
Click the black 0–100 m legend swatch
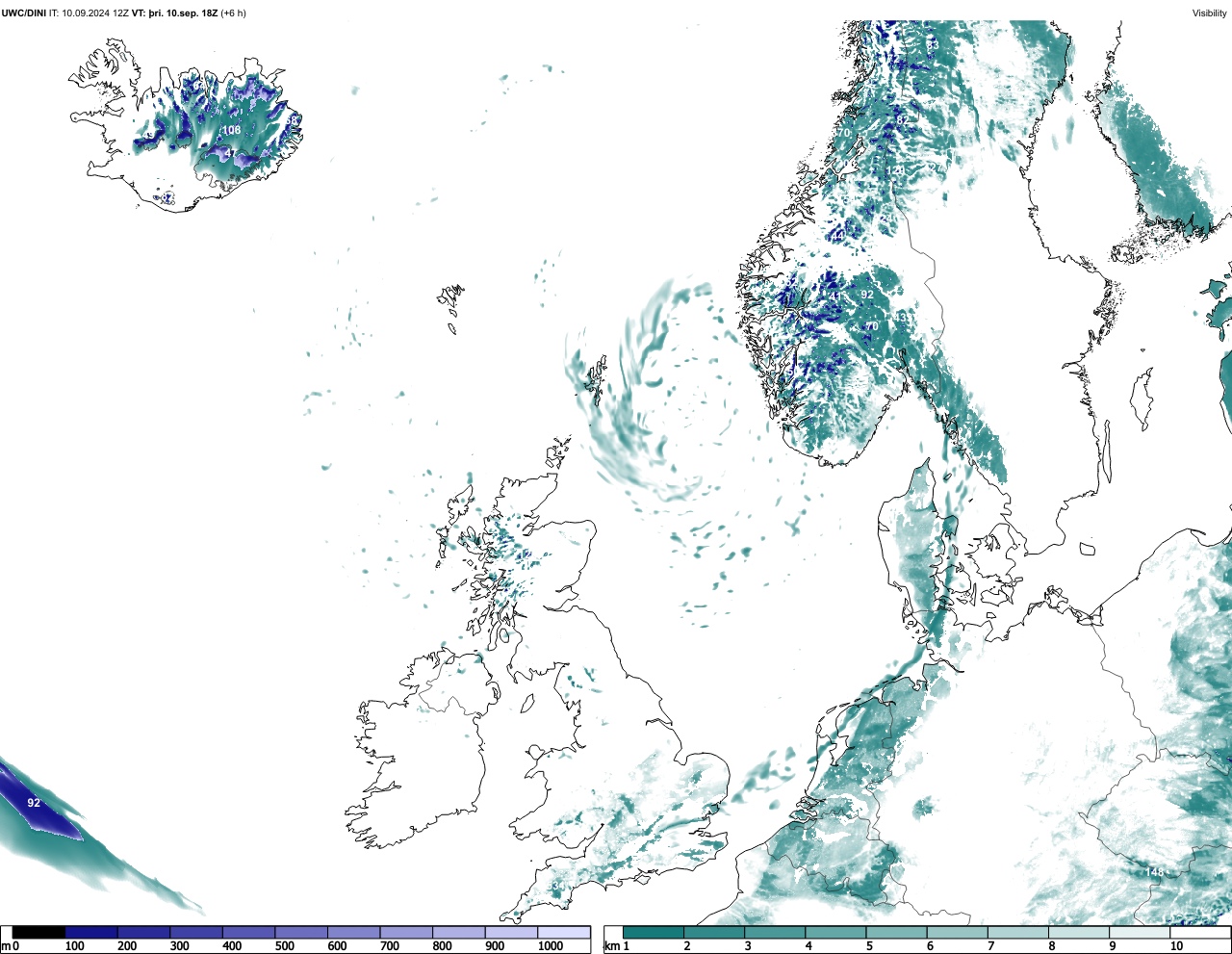pyautogui.click(x=38, y=932)
